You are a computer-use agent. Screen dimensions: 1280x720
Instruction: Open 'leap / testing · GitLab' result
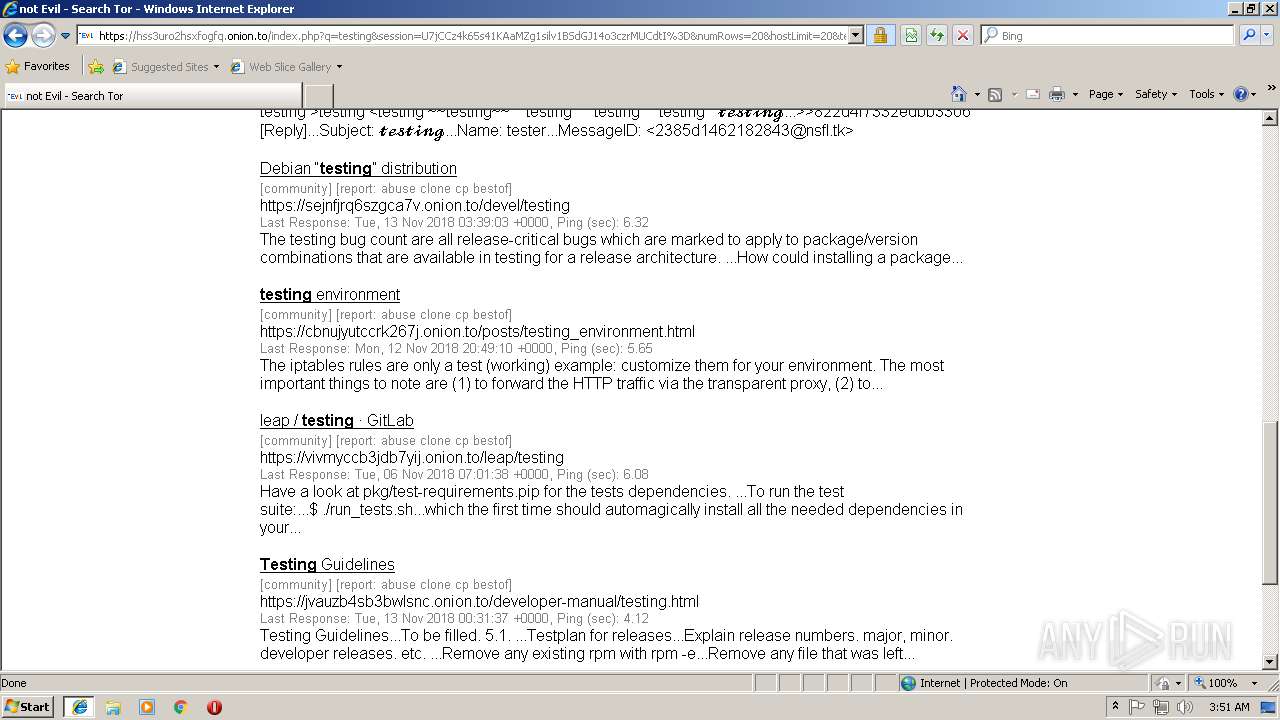337,420
